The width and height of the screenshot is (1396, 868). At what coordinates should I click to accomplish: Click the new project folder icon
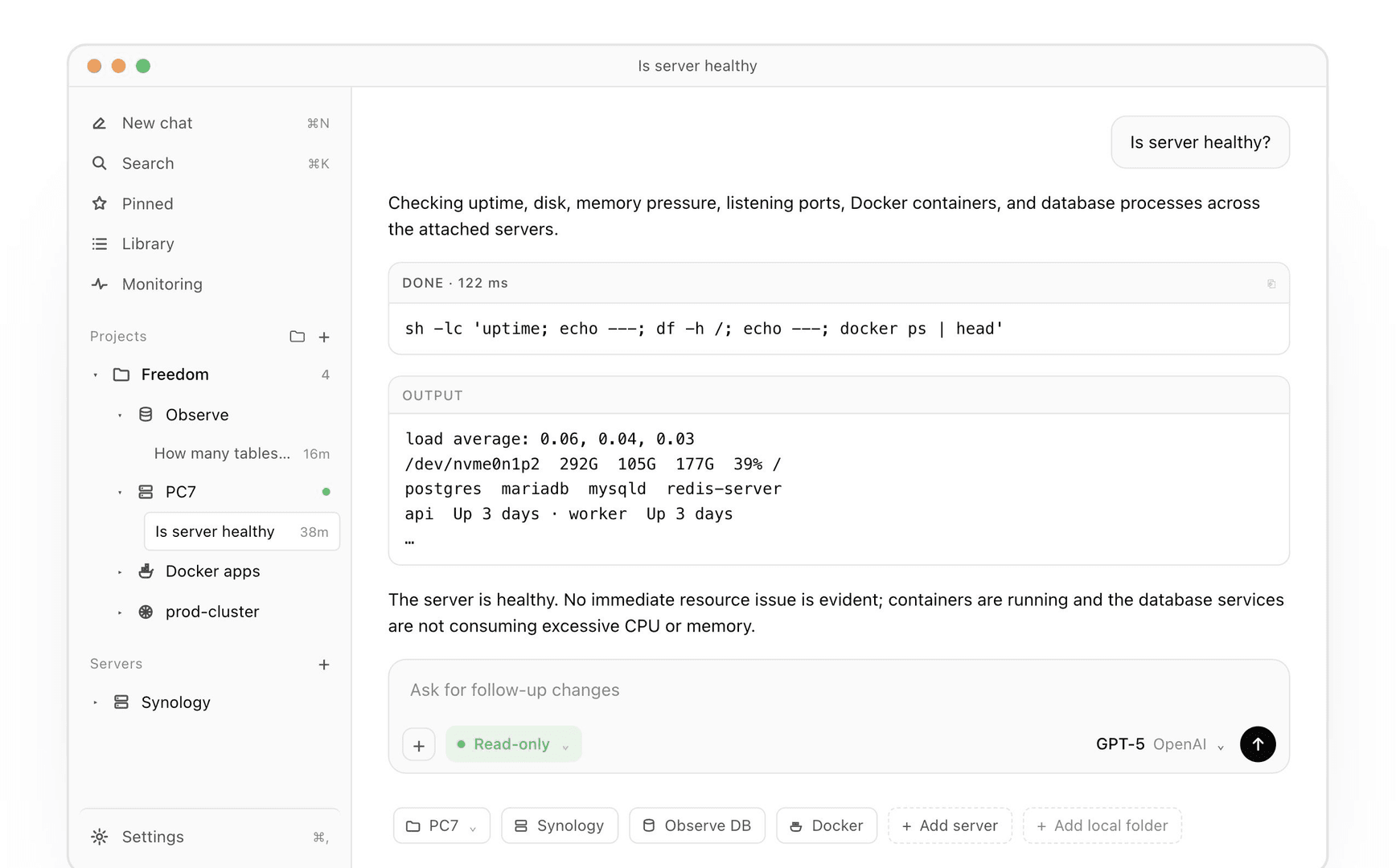pyautogui.click(x=298, y=337)
